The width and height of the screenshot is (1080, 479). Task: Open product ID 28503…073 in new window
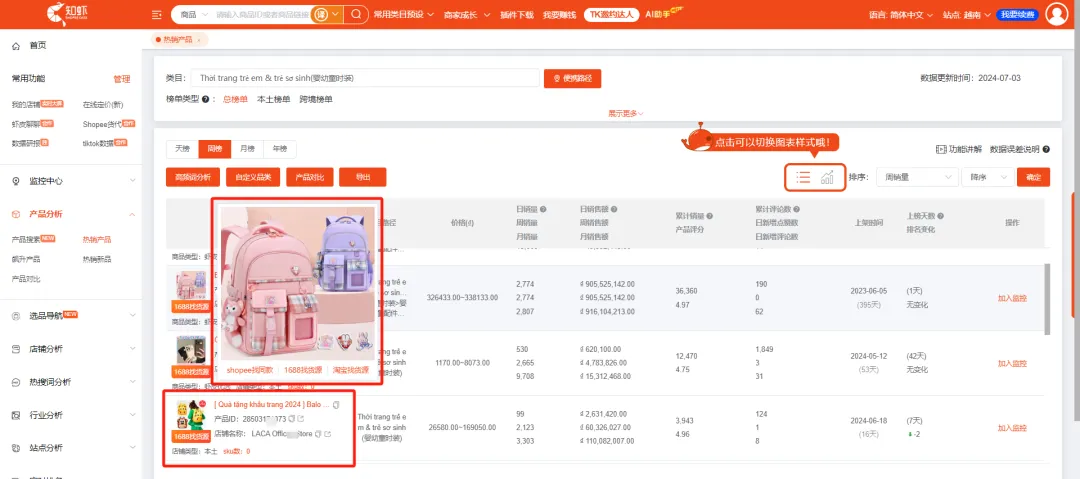click(x=301, y=419)
